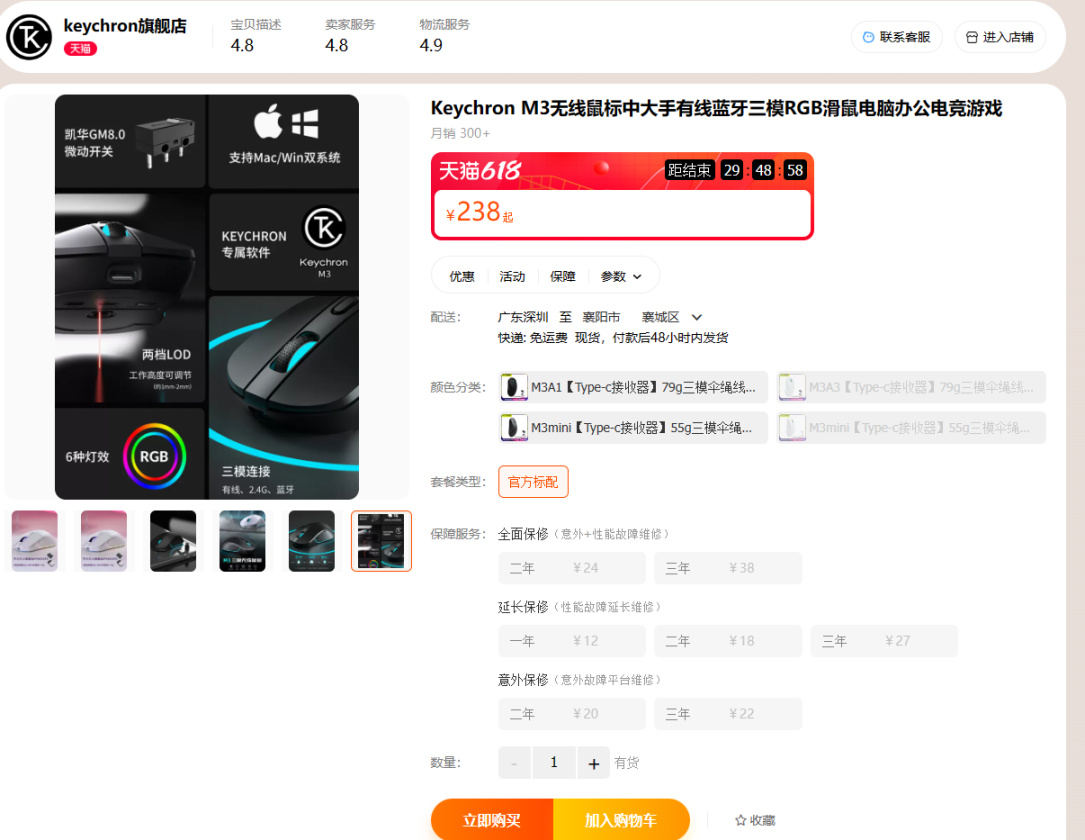This screenshot has height=840, width=1085.
Task: Click the ¥238 price text
Action: [478, 212]
